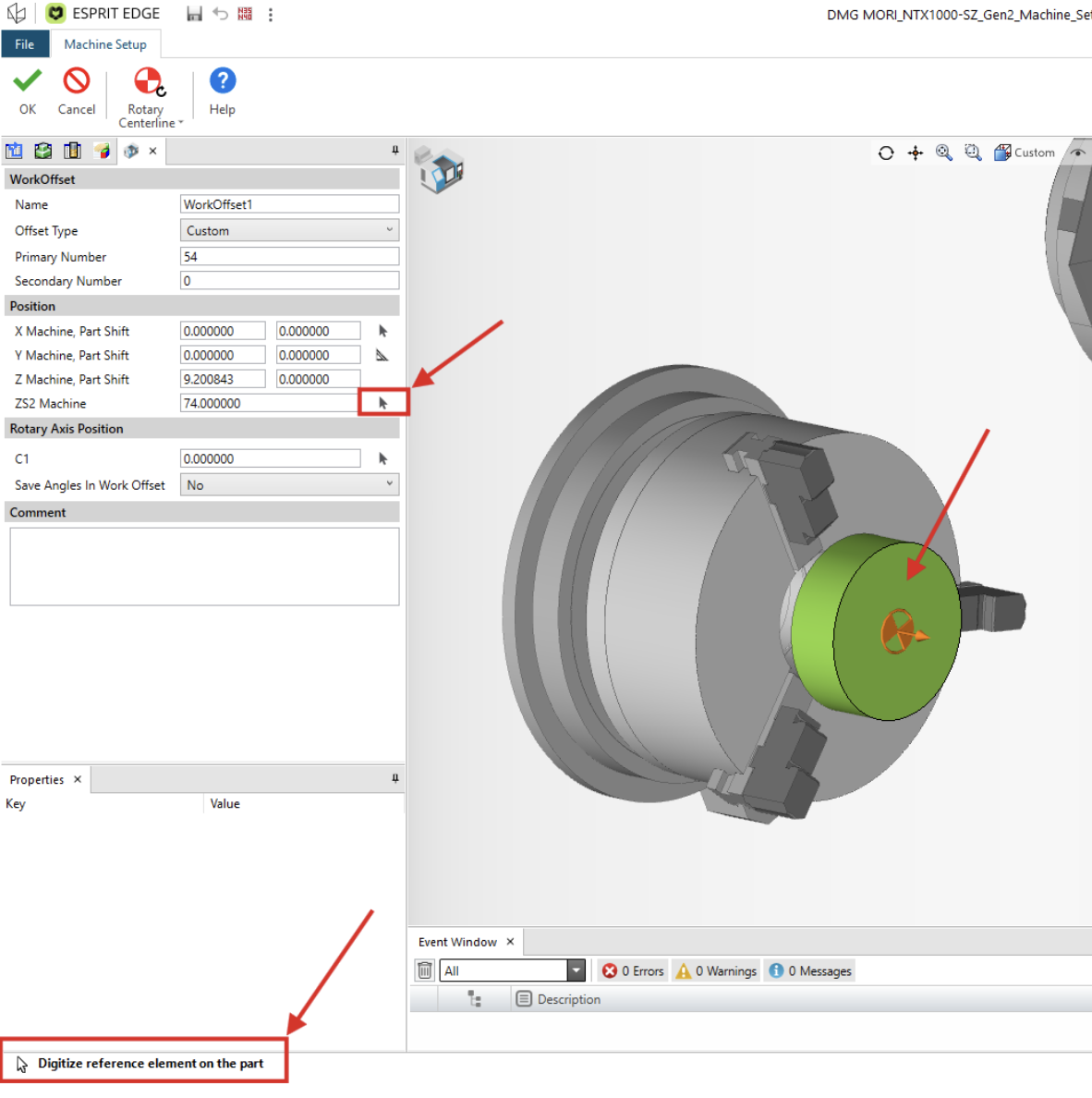Select the rotate view tool in viewport

886,152
